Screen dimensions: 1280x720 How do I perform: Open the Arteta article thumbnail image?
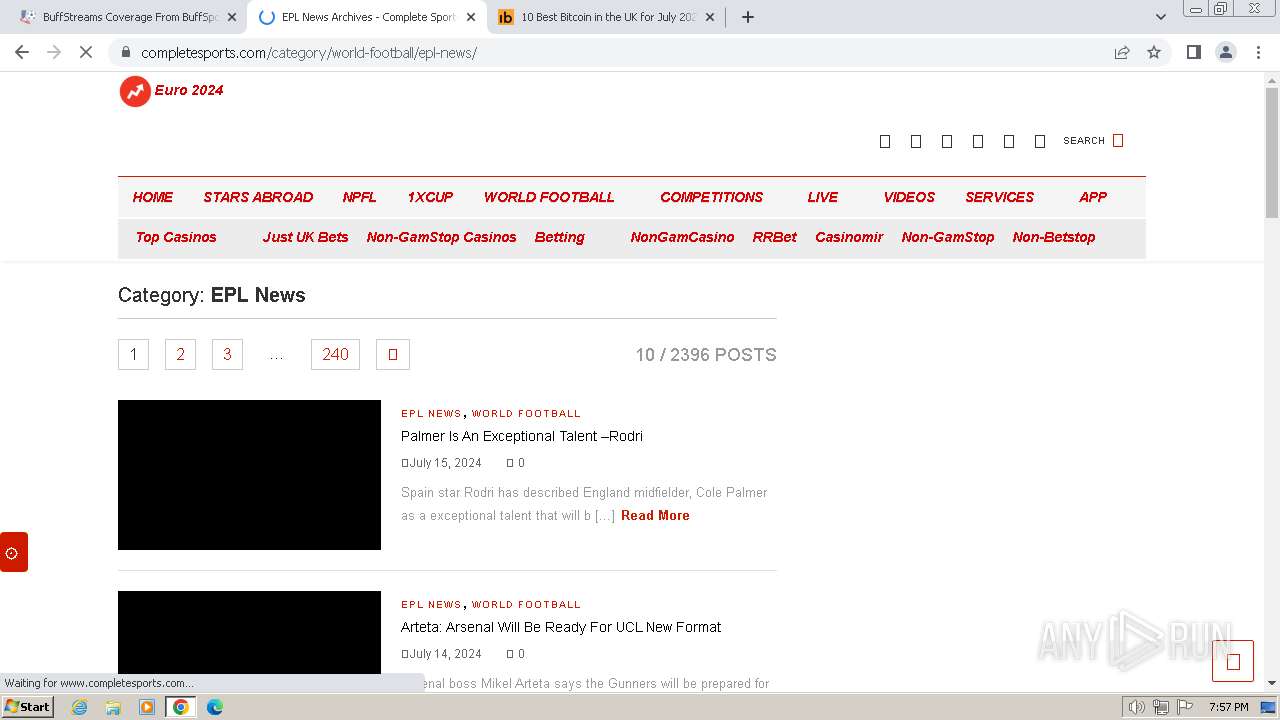click(x=249, y=632)
